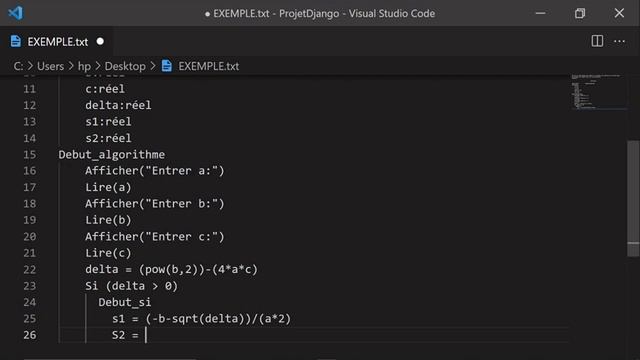Click the 'delta = (pow(b,2))-(4*a*c)' line
The height and width of the screenshot is (360, 640).
[x=171, y=269]
